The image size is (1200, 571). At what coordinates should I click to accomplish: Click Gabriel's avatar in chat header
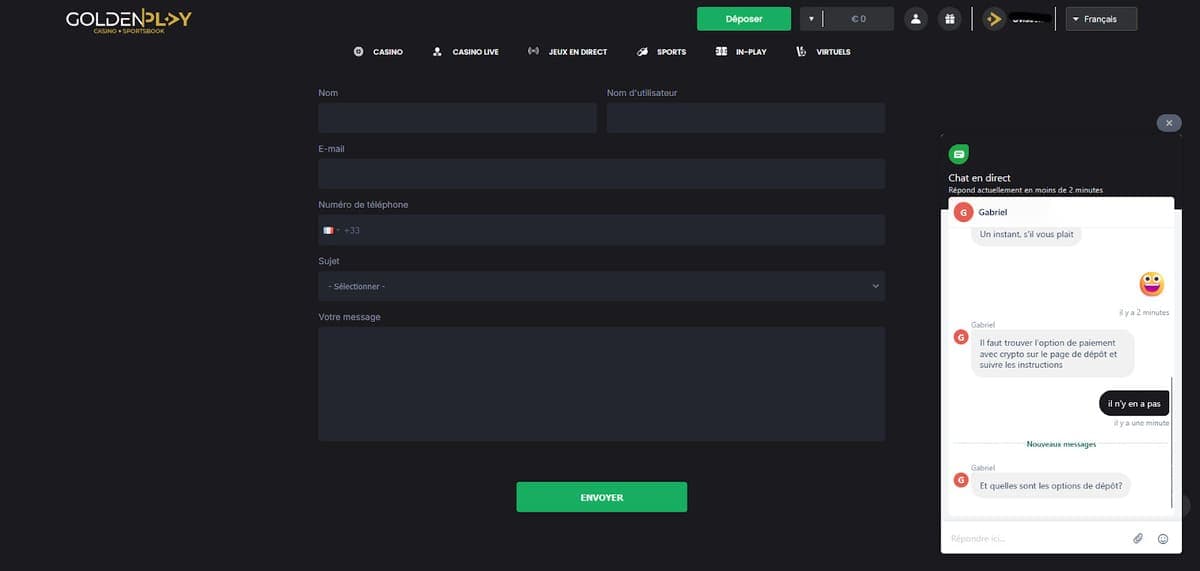point(963,212)
